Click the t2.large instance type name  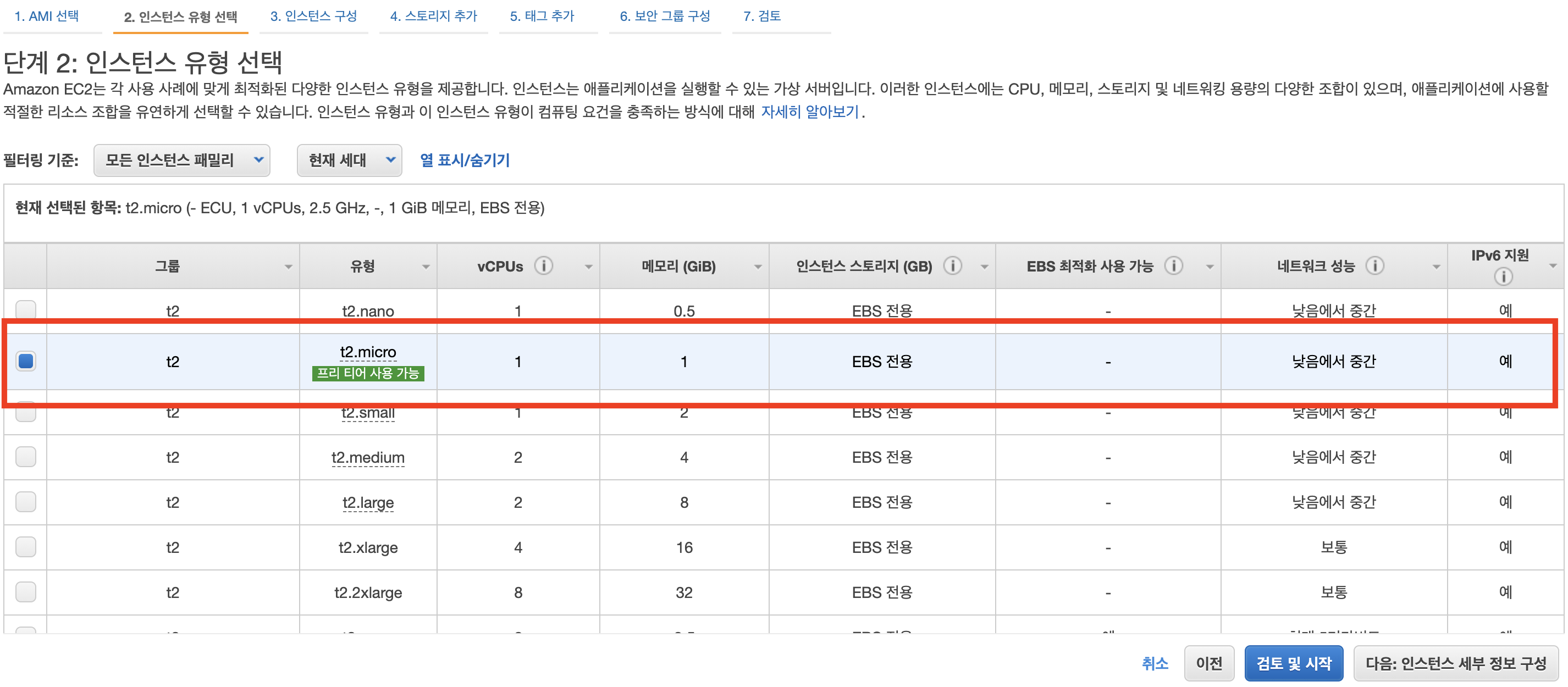pos(368,503)
